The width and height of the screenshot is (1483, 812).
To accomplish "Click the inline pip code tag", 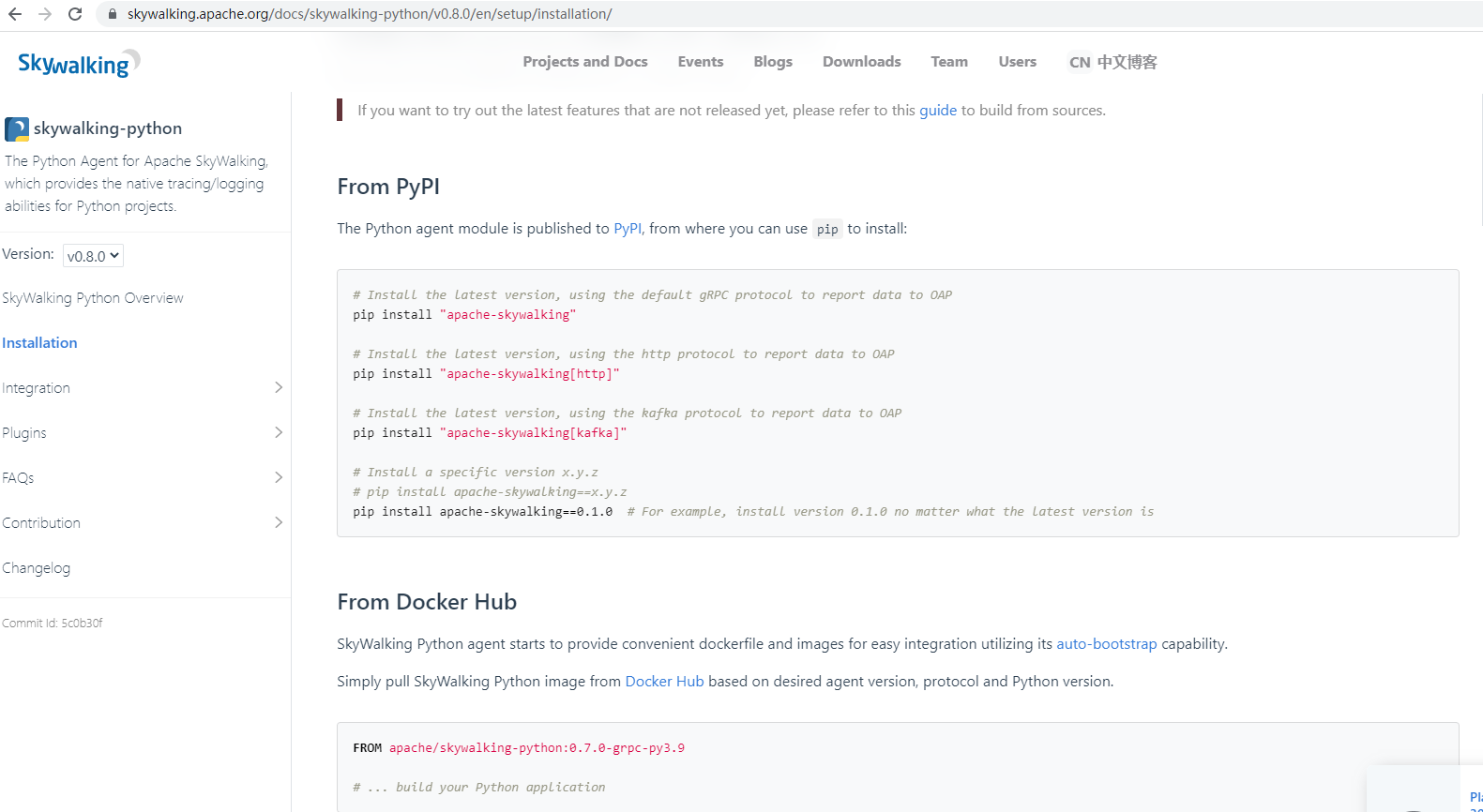I will [827, 230].
